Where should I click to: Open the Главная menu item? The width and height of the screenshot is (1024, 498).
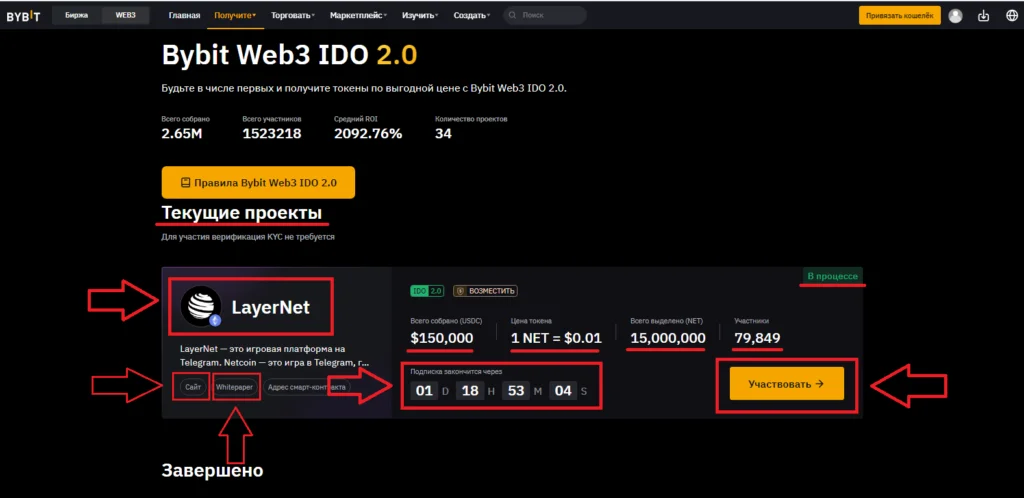pyautogui.click(x=184, y=15)
